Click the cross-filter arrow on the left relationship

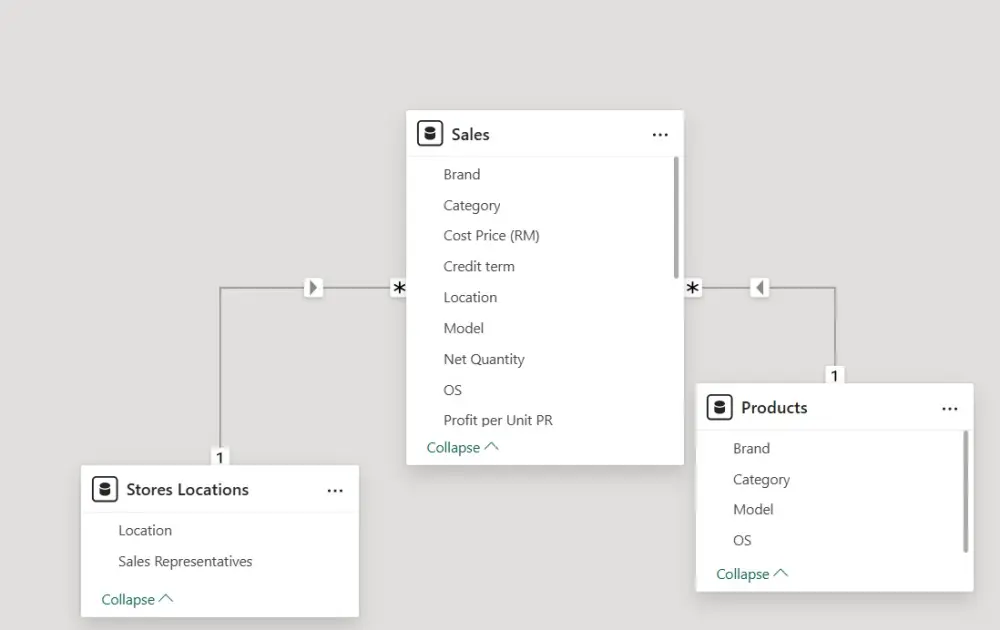tap(313, 286)
